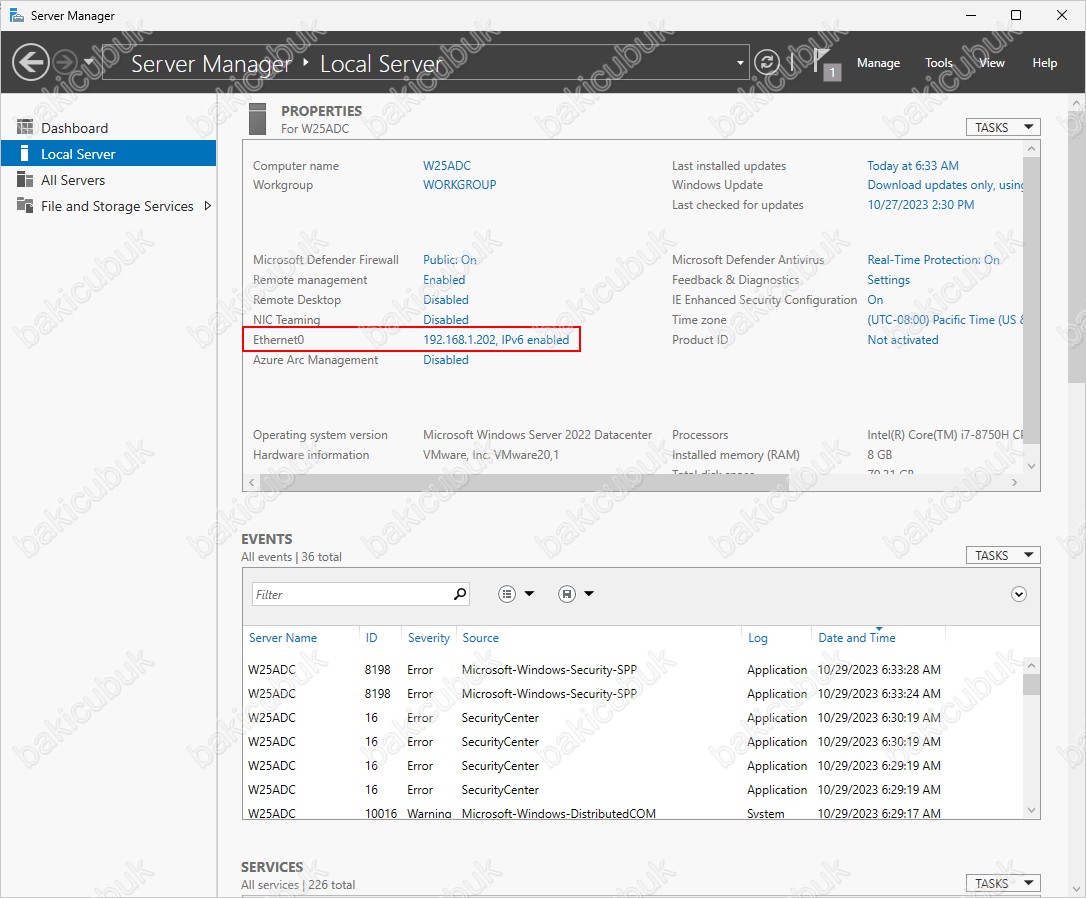Sort events by Date and Time column
Image resolution: width=1086 pixels, height=898 pixels.
click(x=857, y=638)
